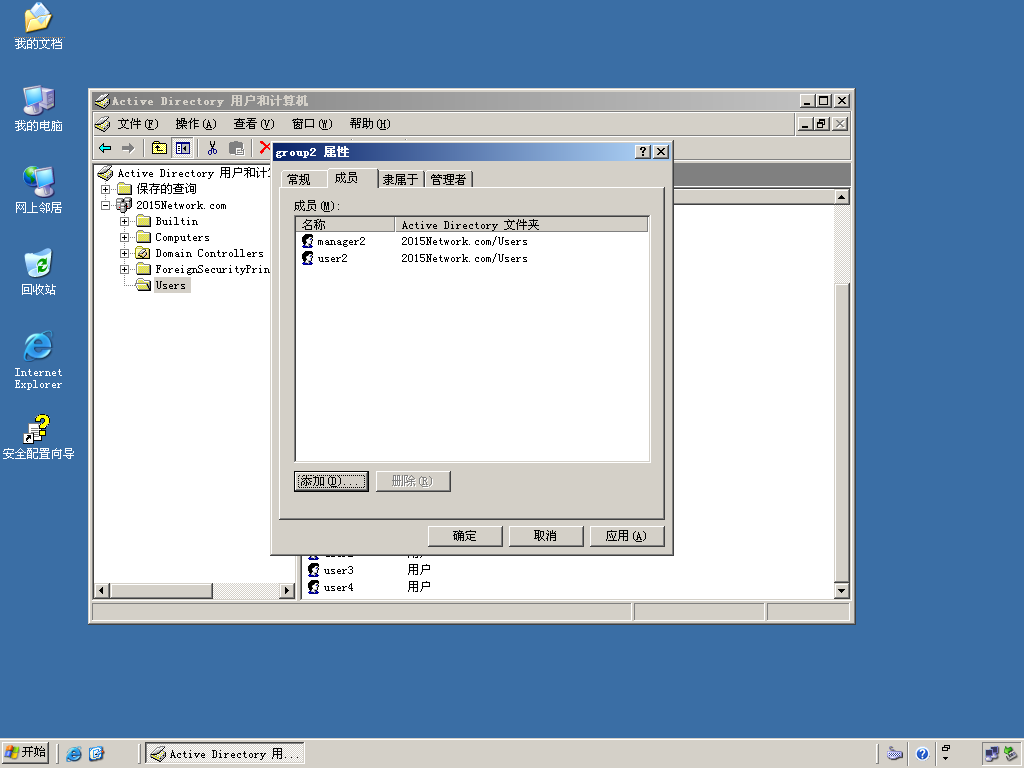Switch to the 隶属于 tab
1024x768 pixels.
(400, 179)
